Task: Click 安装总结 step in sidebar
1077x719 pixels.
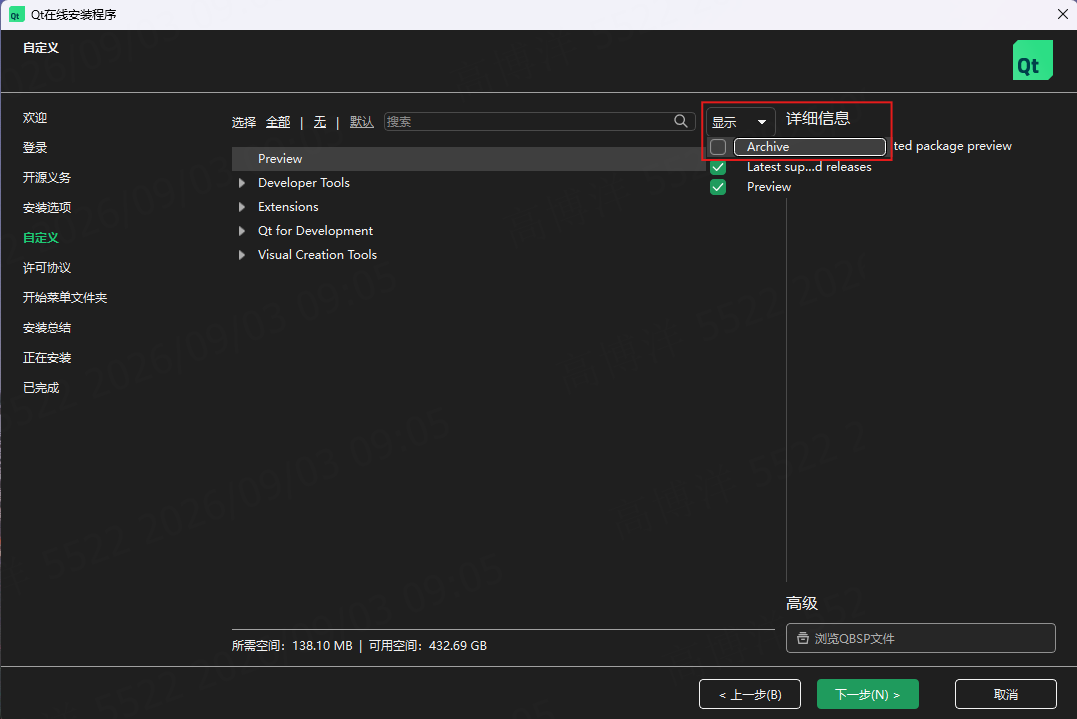Action: point(47,328)
